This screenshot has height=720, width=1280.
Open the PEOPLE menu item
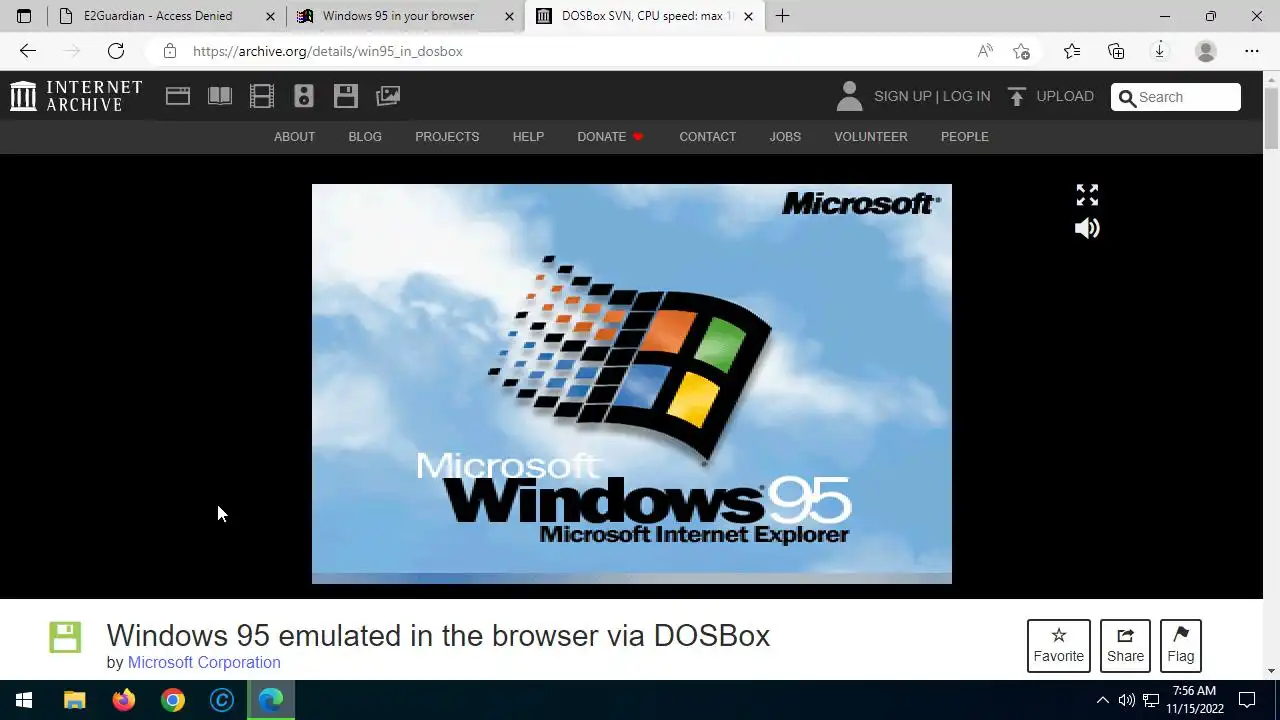[965, 137]
